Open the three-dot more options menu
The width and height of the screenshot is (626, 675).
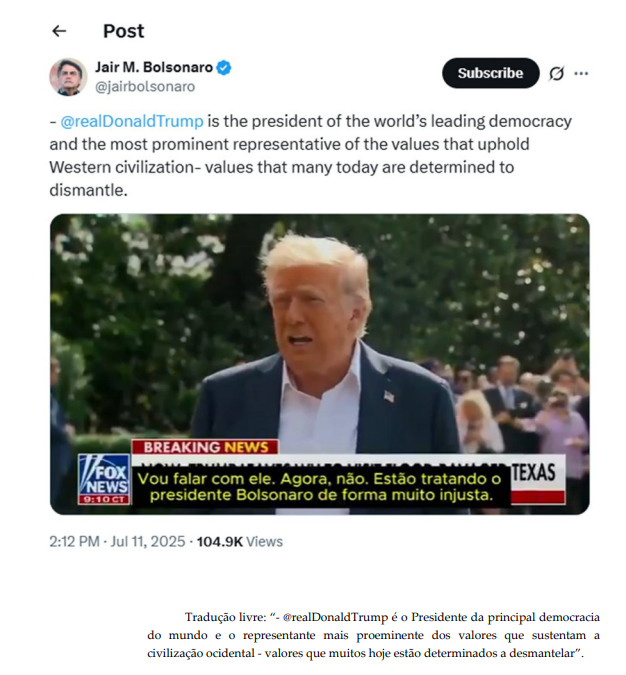(581, 74)
